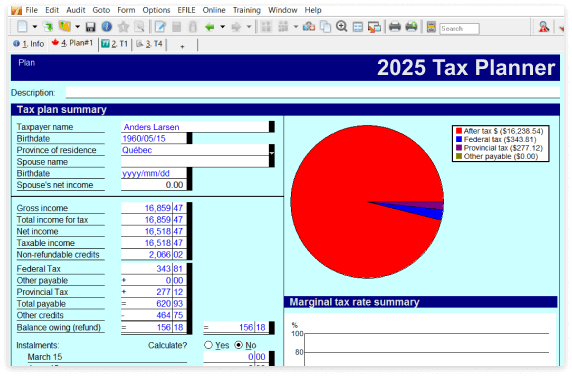Click the Open folder toolbar icon
Screen dimensions: 572x376
tap(65, 27)
